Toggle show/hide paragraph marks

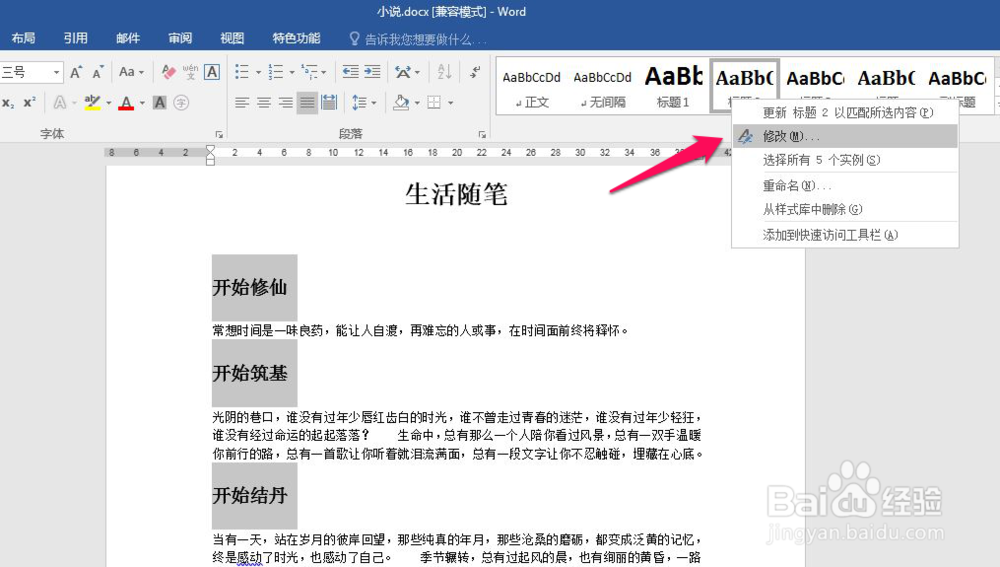(x=475, y=72)
